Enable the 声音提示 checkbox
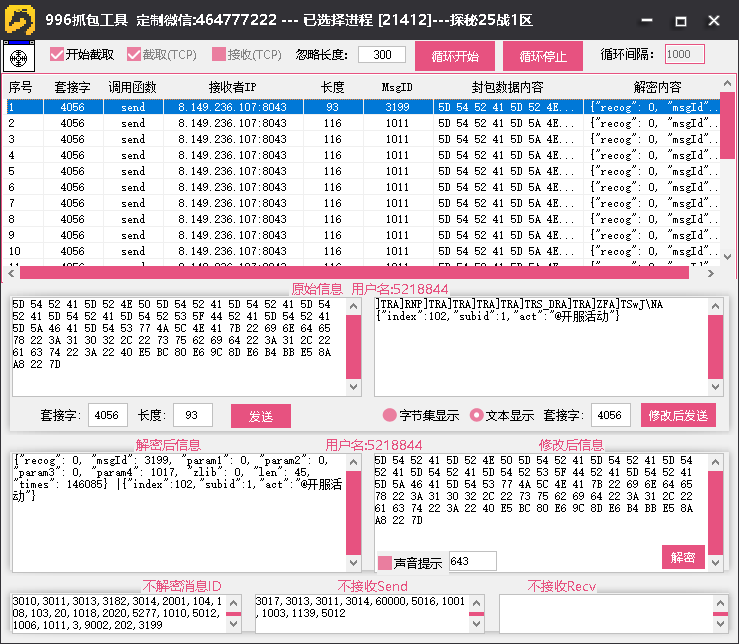Viewport: 739px width, 644px height. tap(385, 563)
